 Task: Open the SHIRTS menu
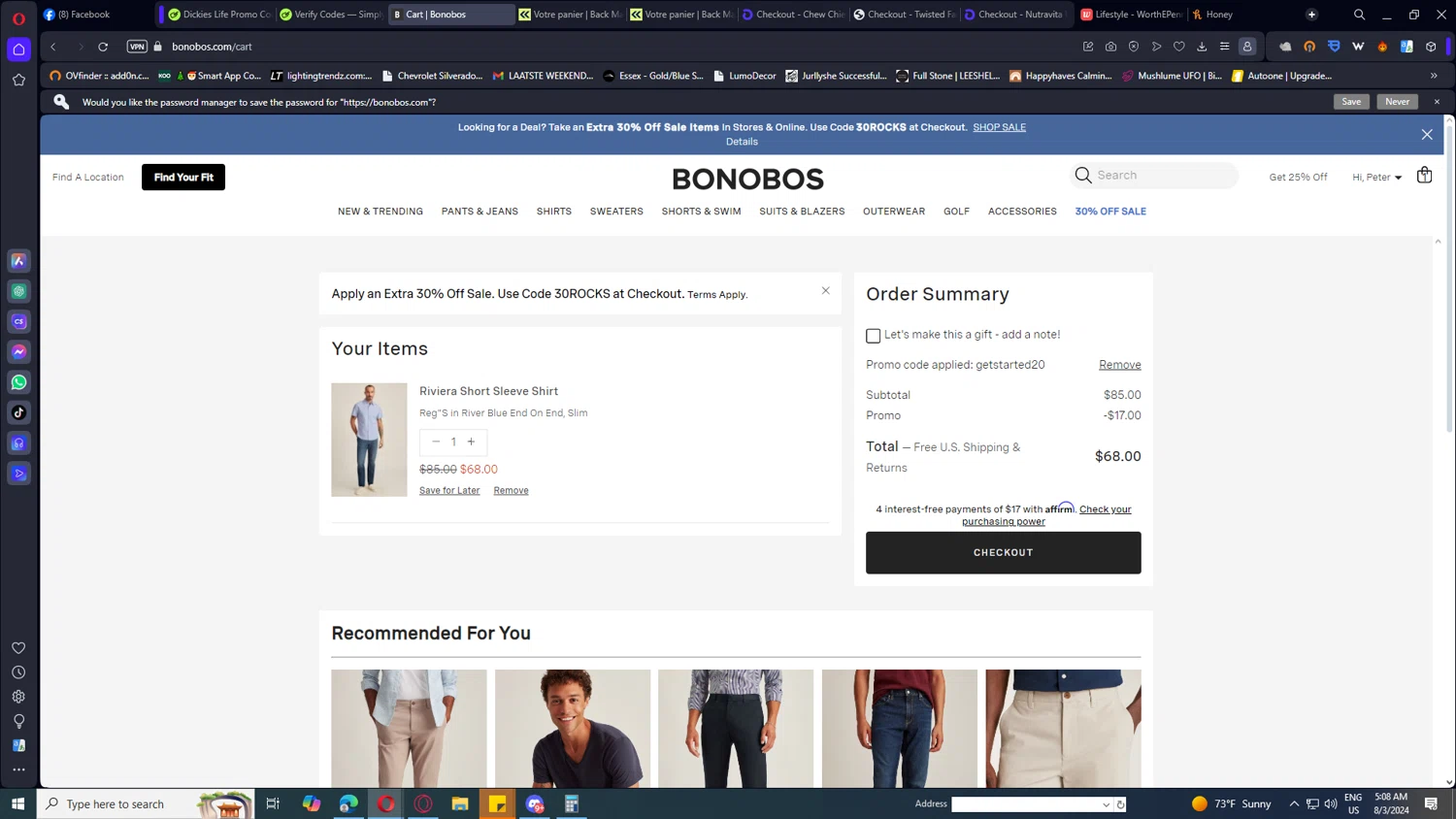point(554,212)
